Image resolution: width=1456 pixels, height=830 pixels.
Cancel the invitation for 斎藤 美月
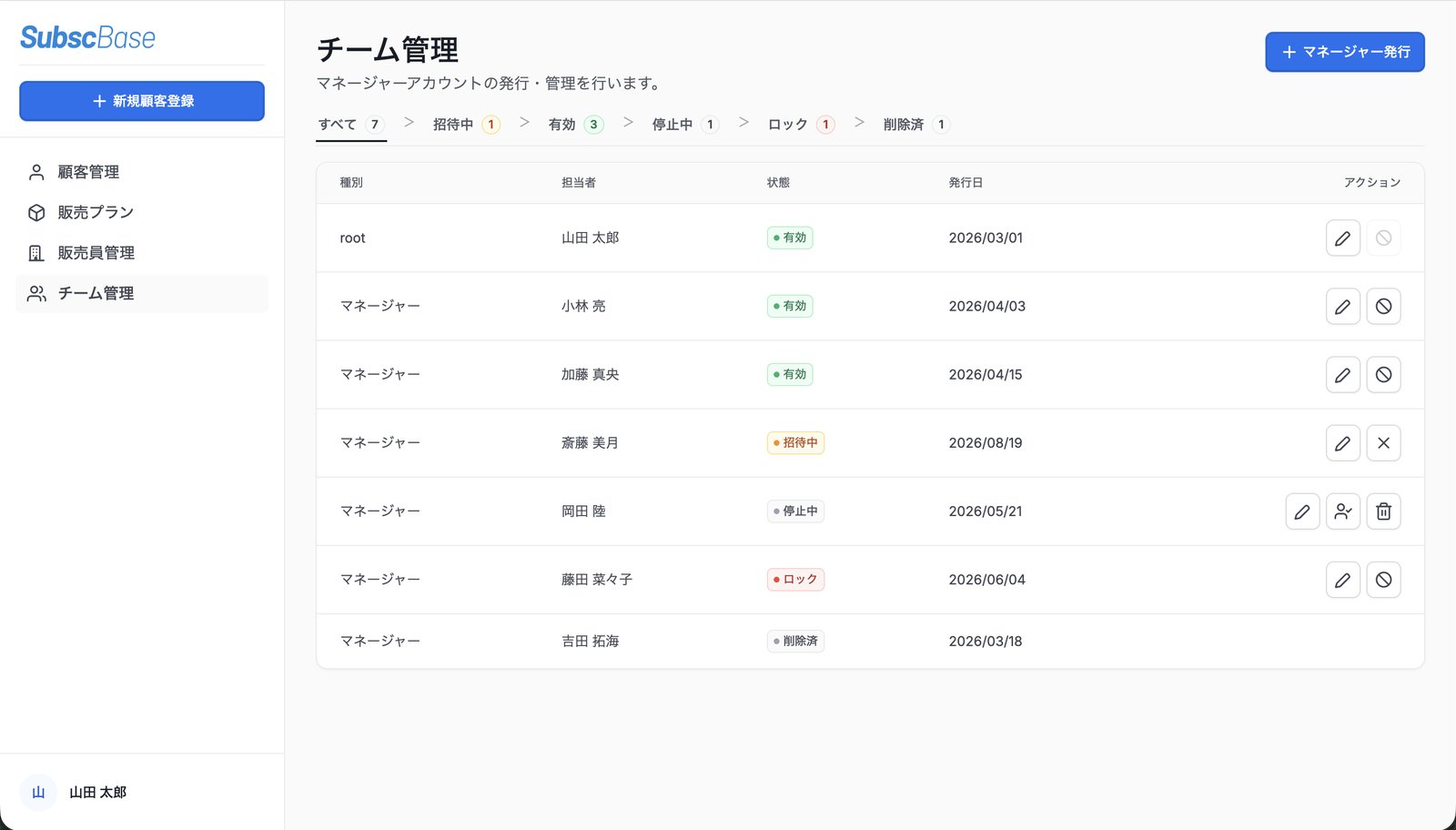(1383, 443)
